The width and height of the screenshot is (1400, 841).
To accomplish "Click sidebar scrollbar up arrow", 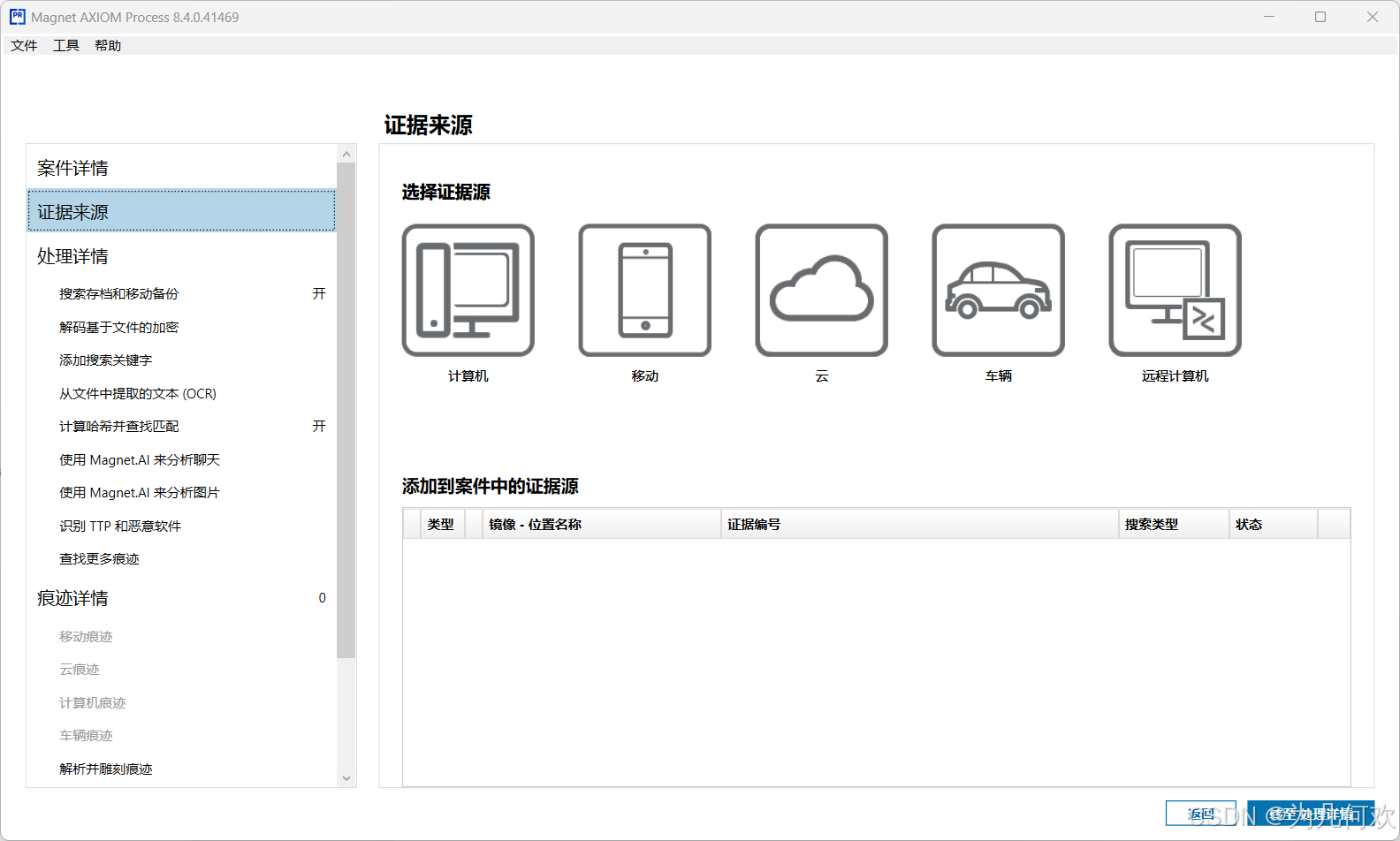I will tap(346, 154).
